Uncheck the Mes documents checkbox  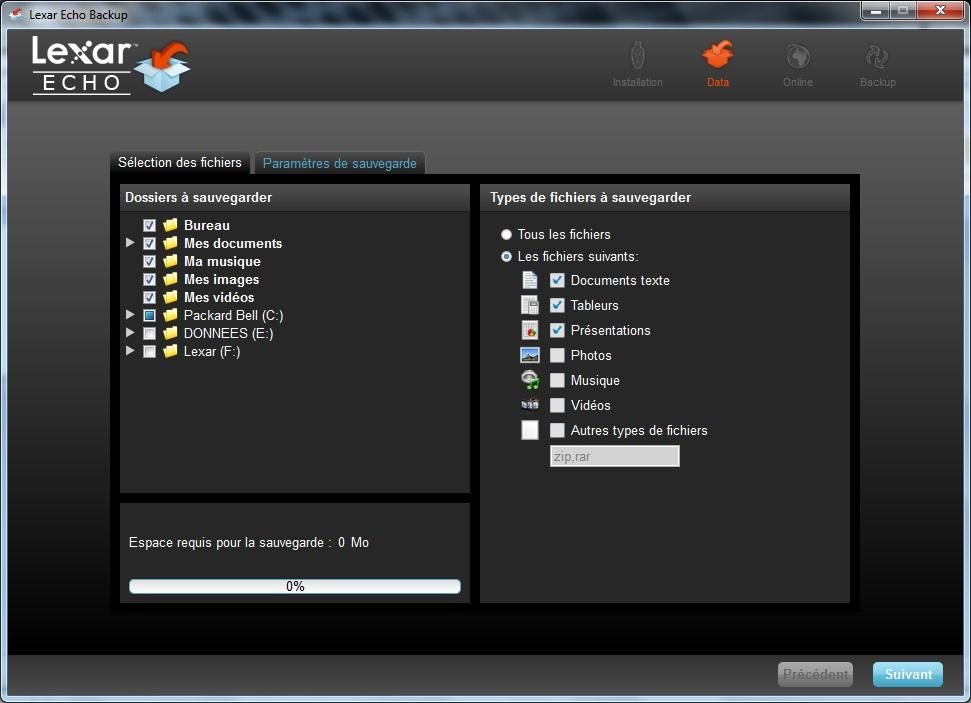pyautogui.click(x=149, y=243)
